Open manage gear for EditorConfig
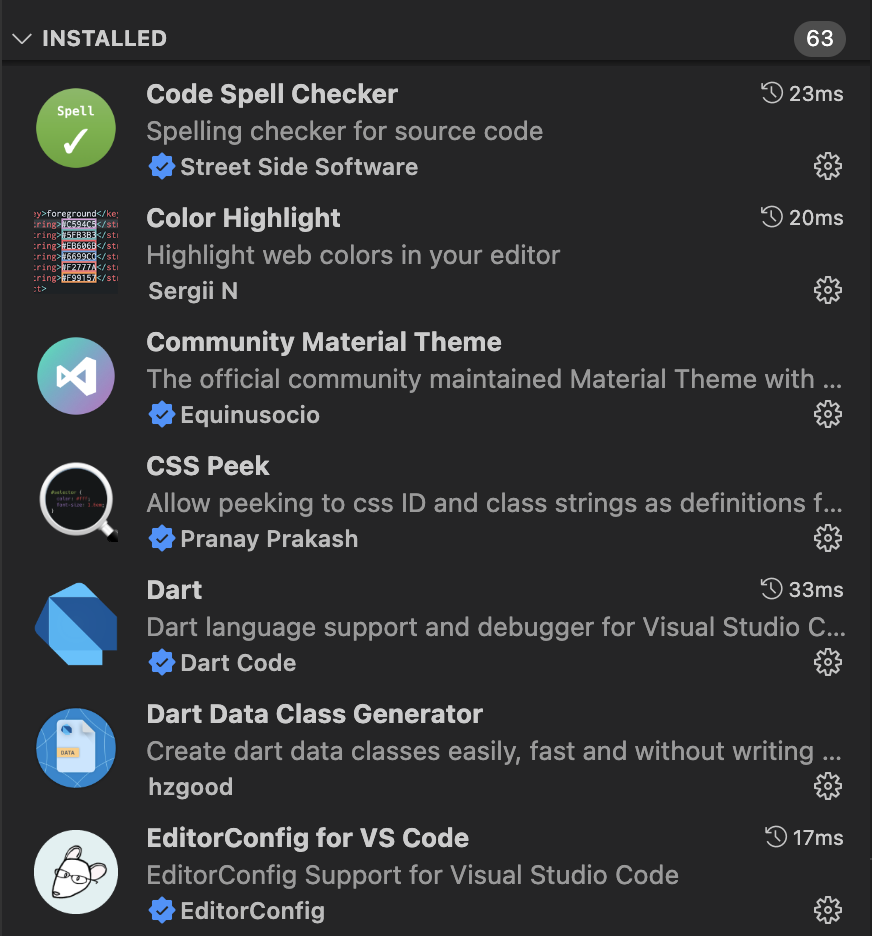 click(827, 910)
